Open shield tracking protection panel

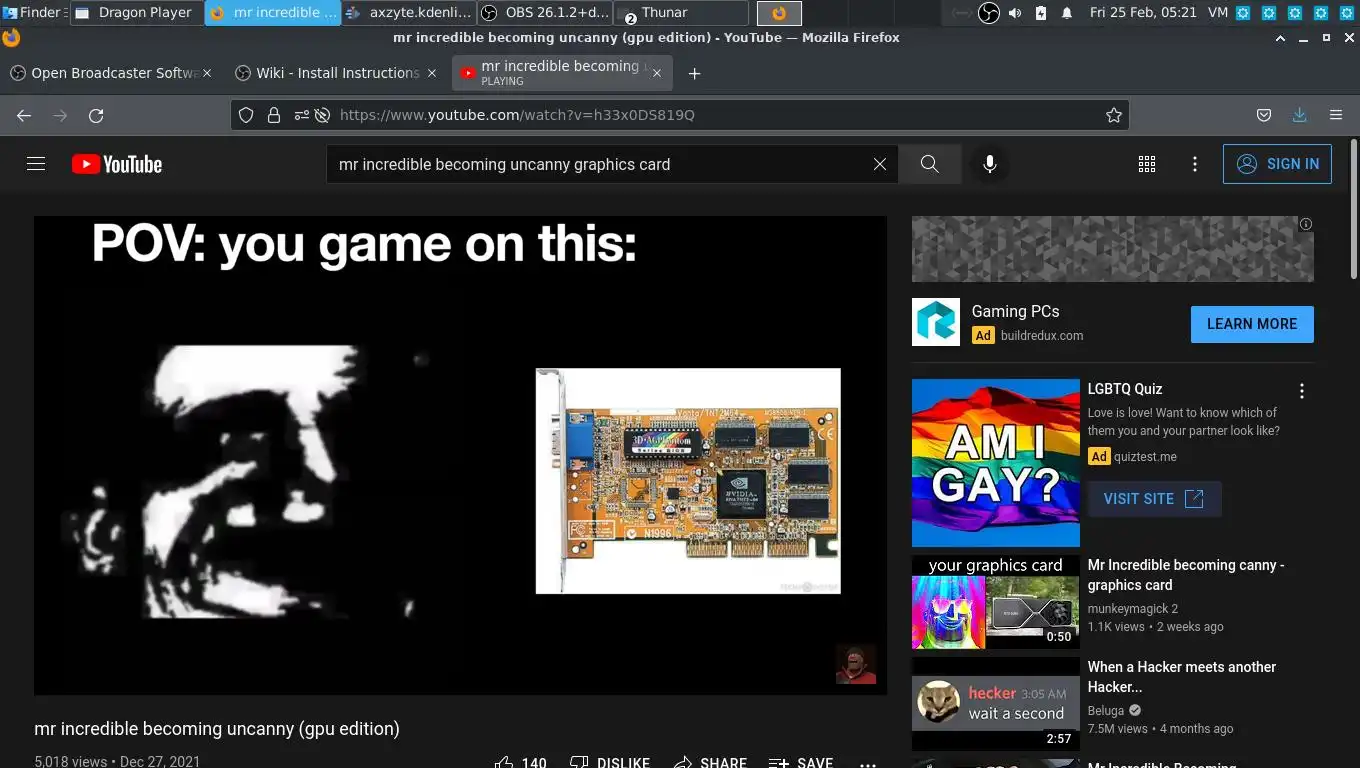[x=246, y=115]
